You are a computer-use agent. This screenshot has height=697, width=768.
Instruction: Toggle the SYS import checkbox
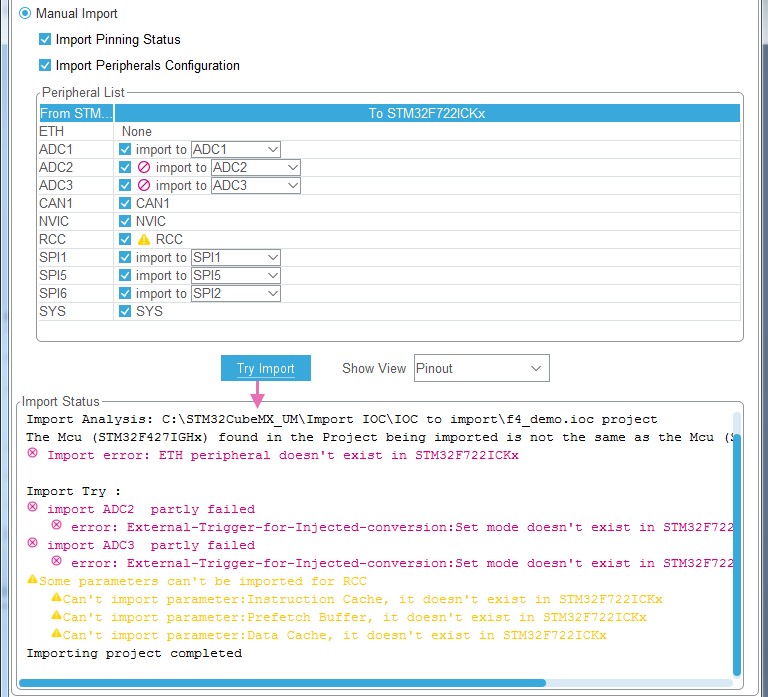[x=125, y=311]
